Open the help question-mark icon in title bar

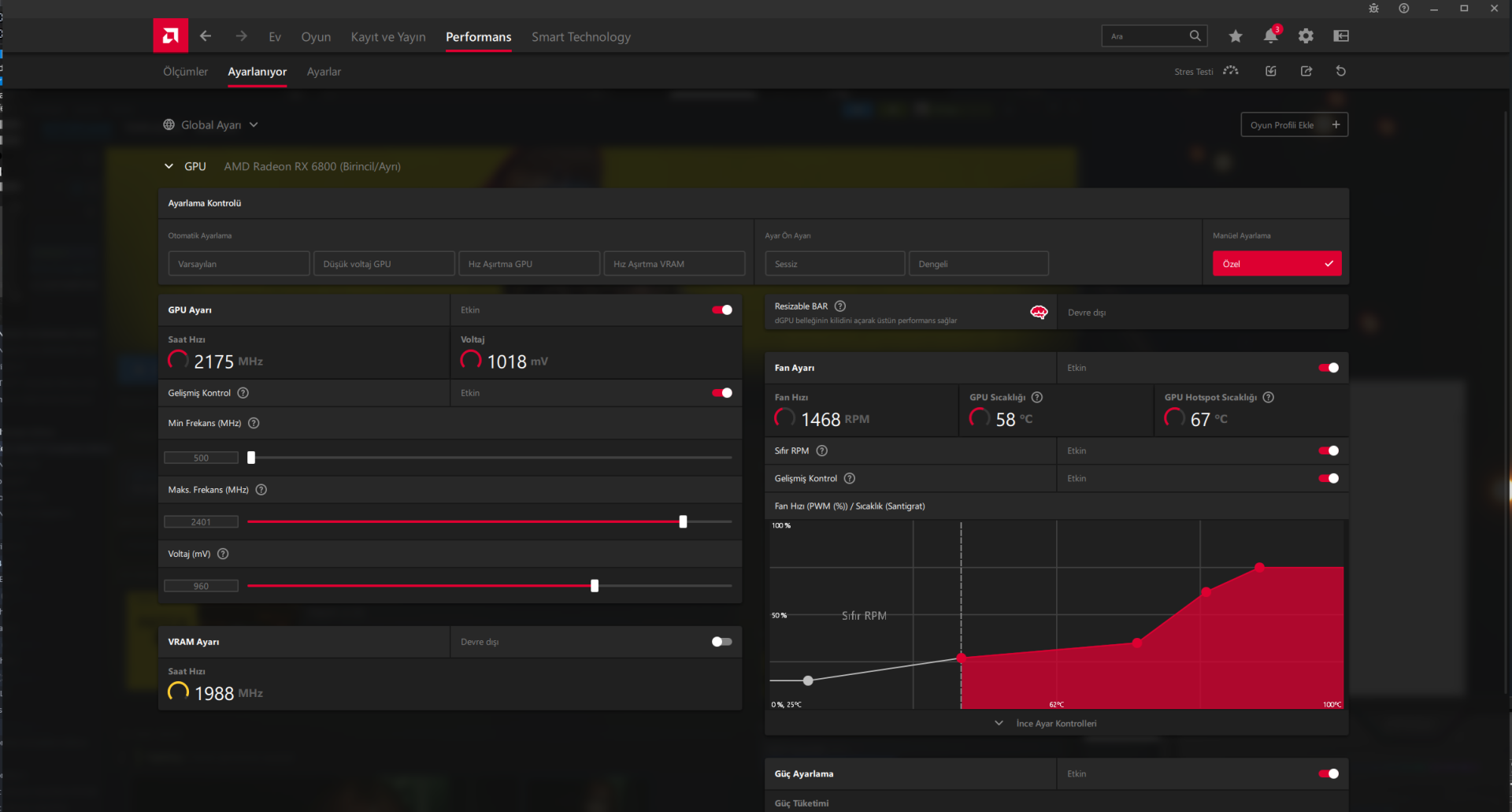pyautogui.click(x=1403, y=8)
